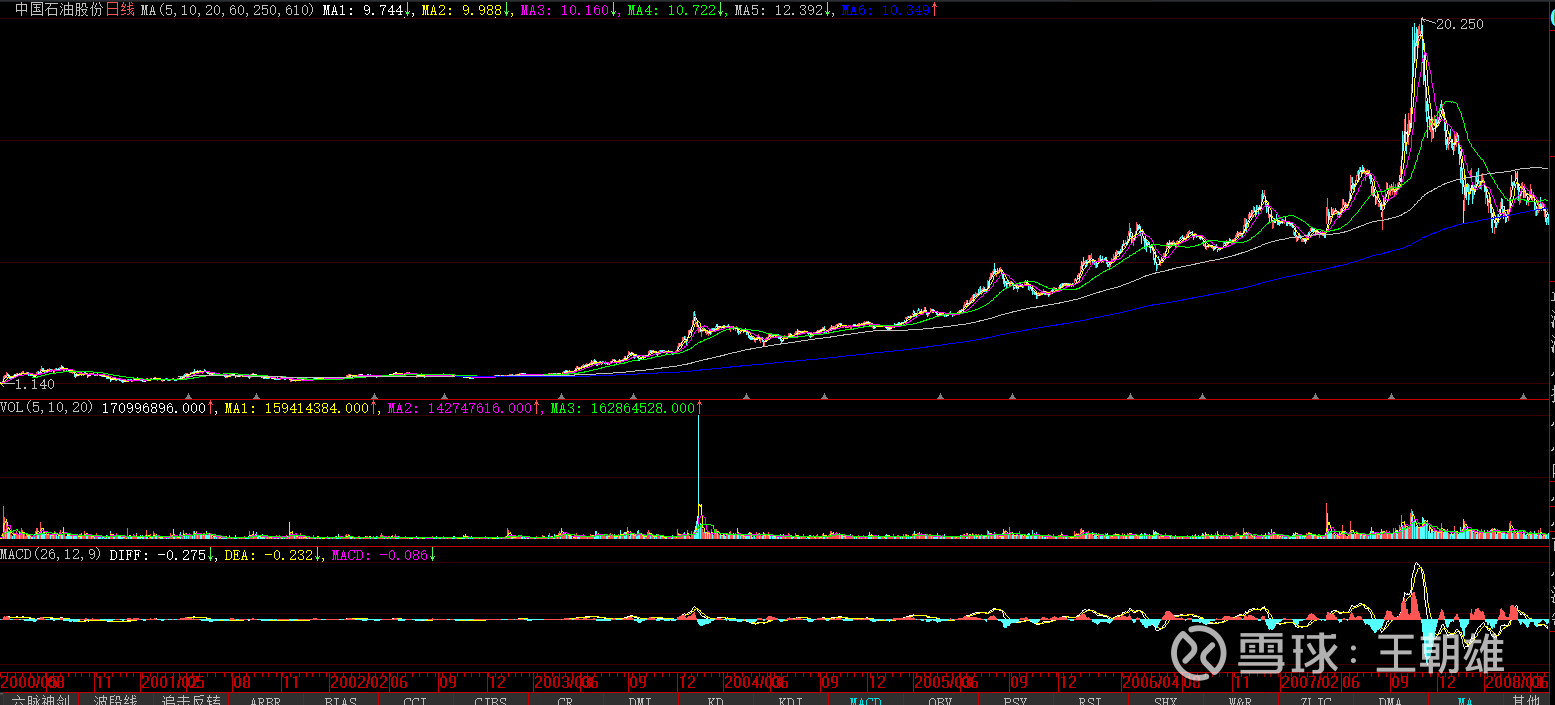
Task: Click the 2006/04 date on time axis
Action: 1151,681
